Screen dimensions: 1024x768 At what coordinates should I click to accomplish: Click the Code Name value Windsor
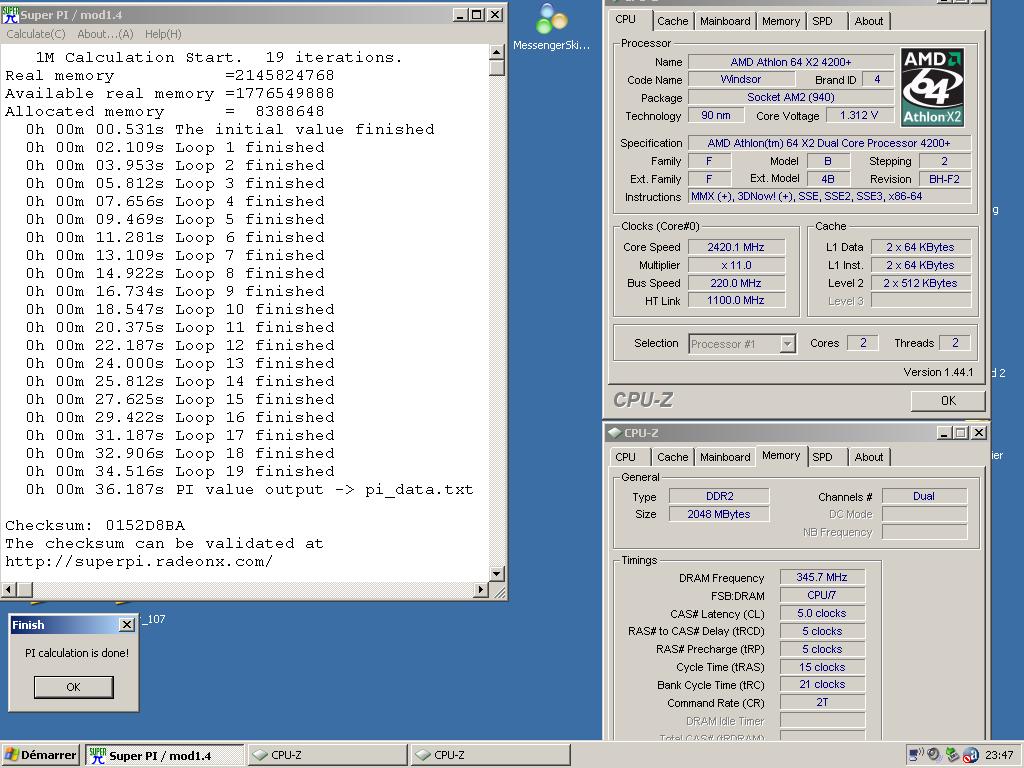(x=741, y=79)
